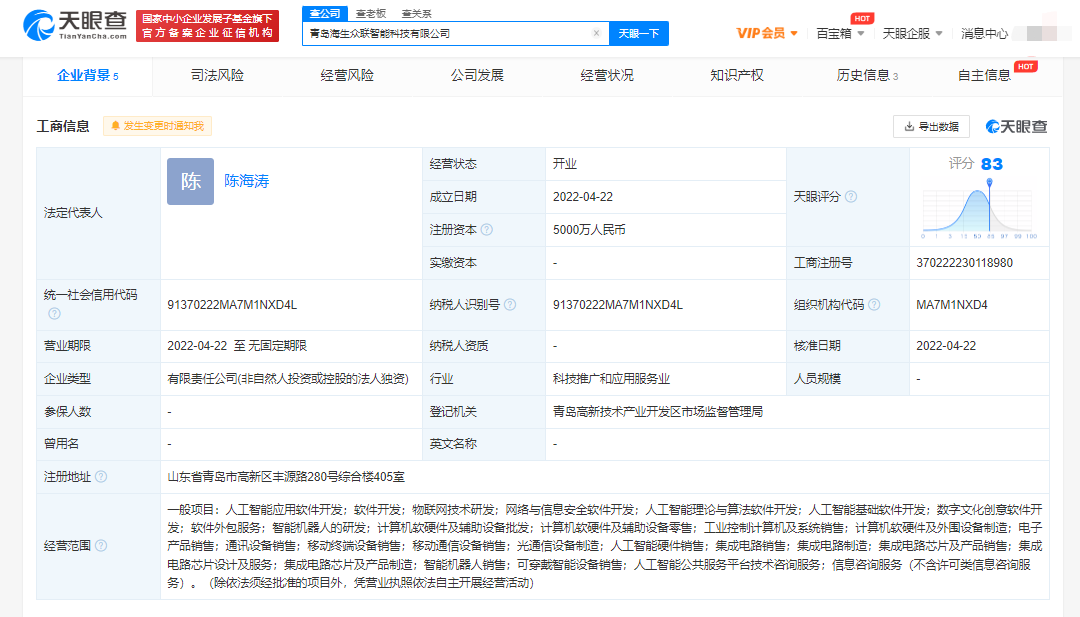Viewport: 1080px width, 617px height.
Task: Open 陈海涛 legal representative link
Action: (x=247, y=181)
